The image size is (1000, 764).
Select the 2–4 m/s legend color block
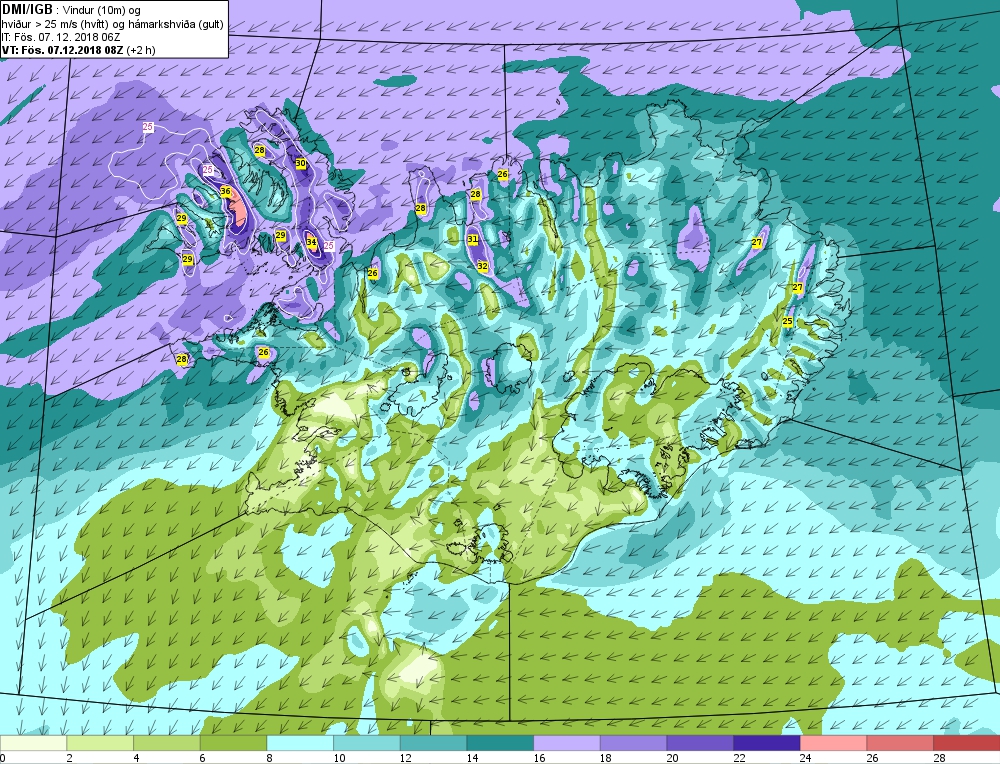point(100,743)
